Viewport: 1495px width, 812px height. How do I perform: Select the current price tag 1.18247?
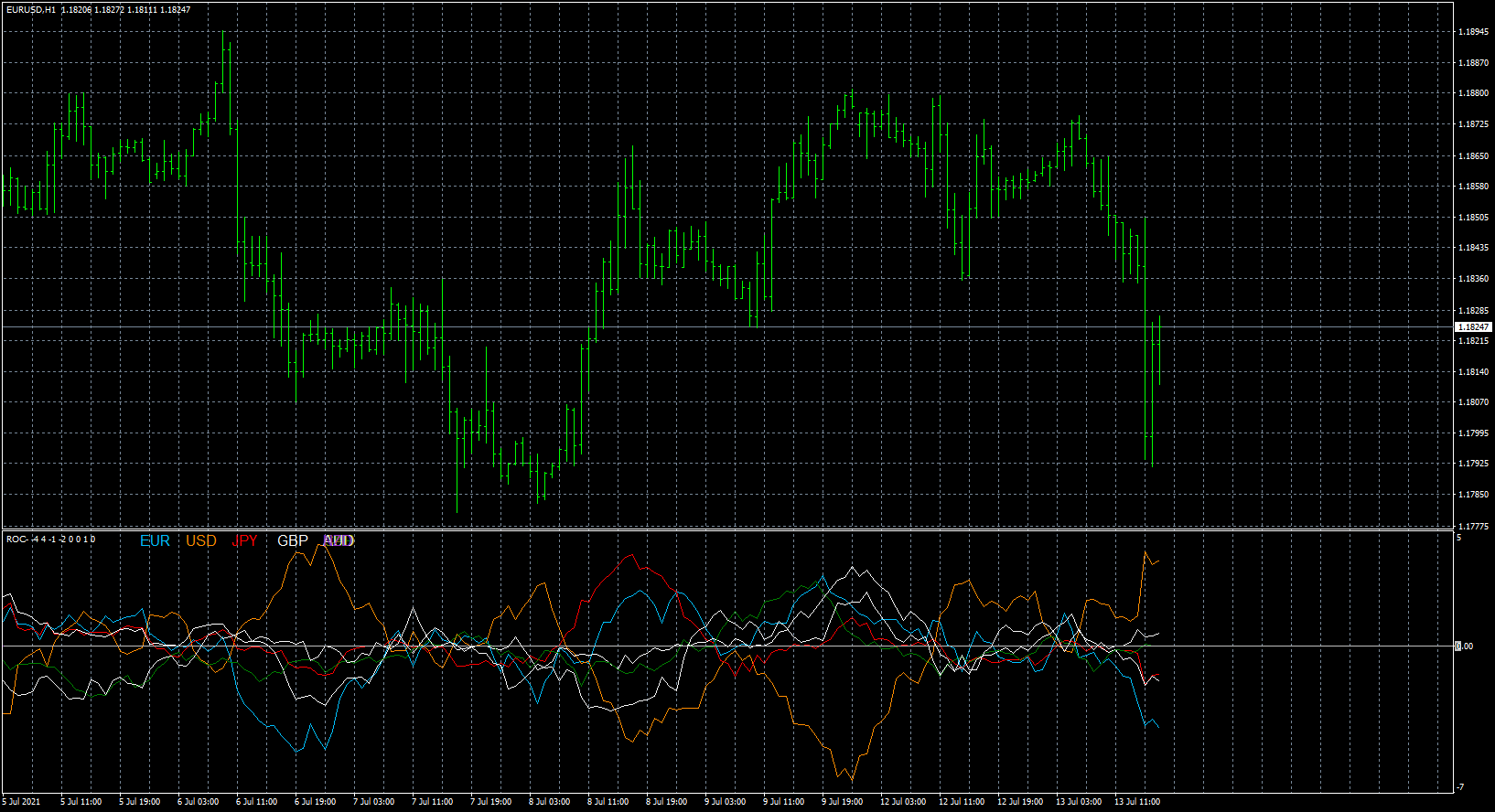[x=1473, y=326]
